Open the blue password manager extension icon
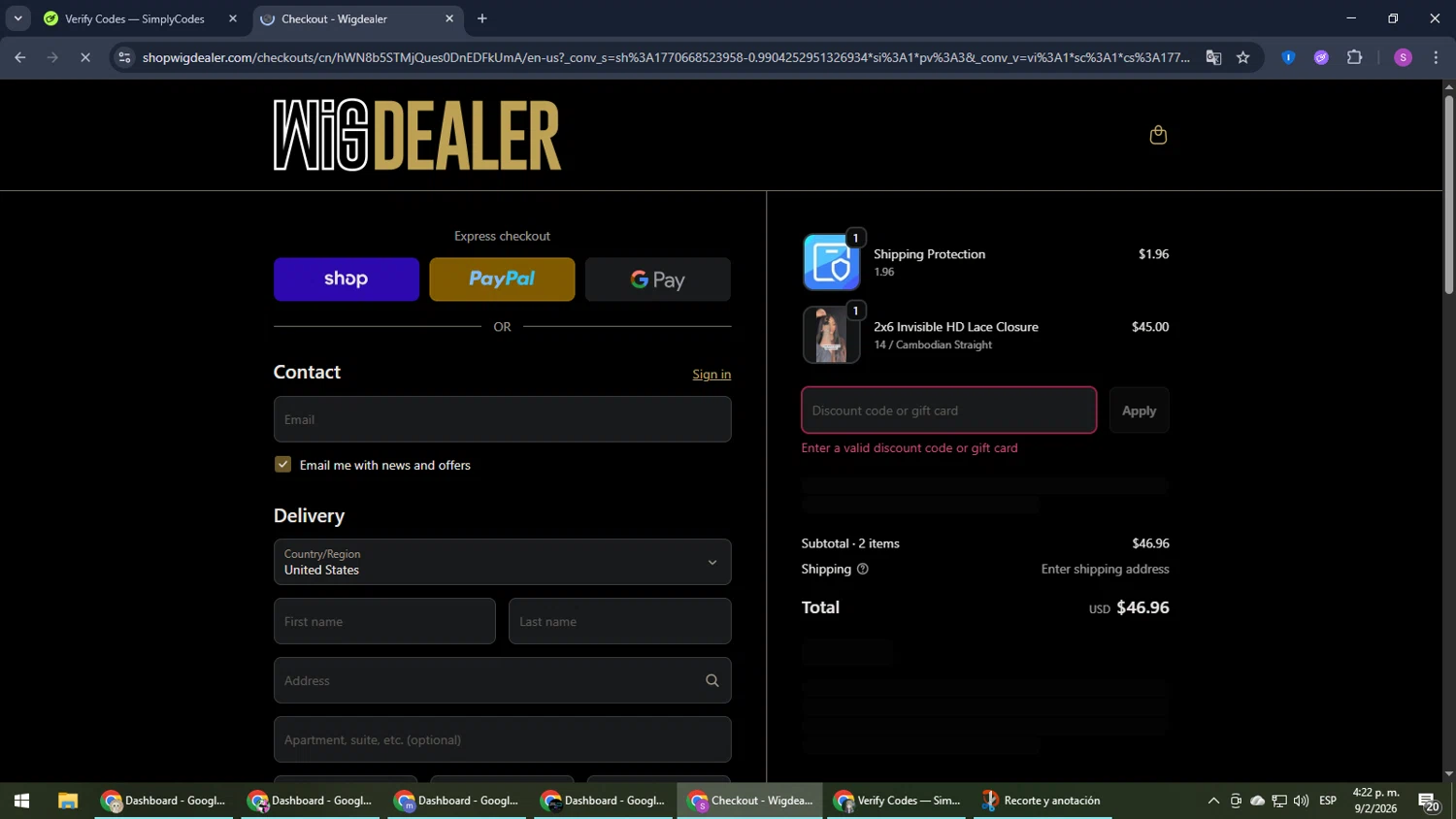This screenshot has height=819, width=1456. (1288, 57)
